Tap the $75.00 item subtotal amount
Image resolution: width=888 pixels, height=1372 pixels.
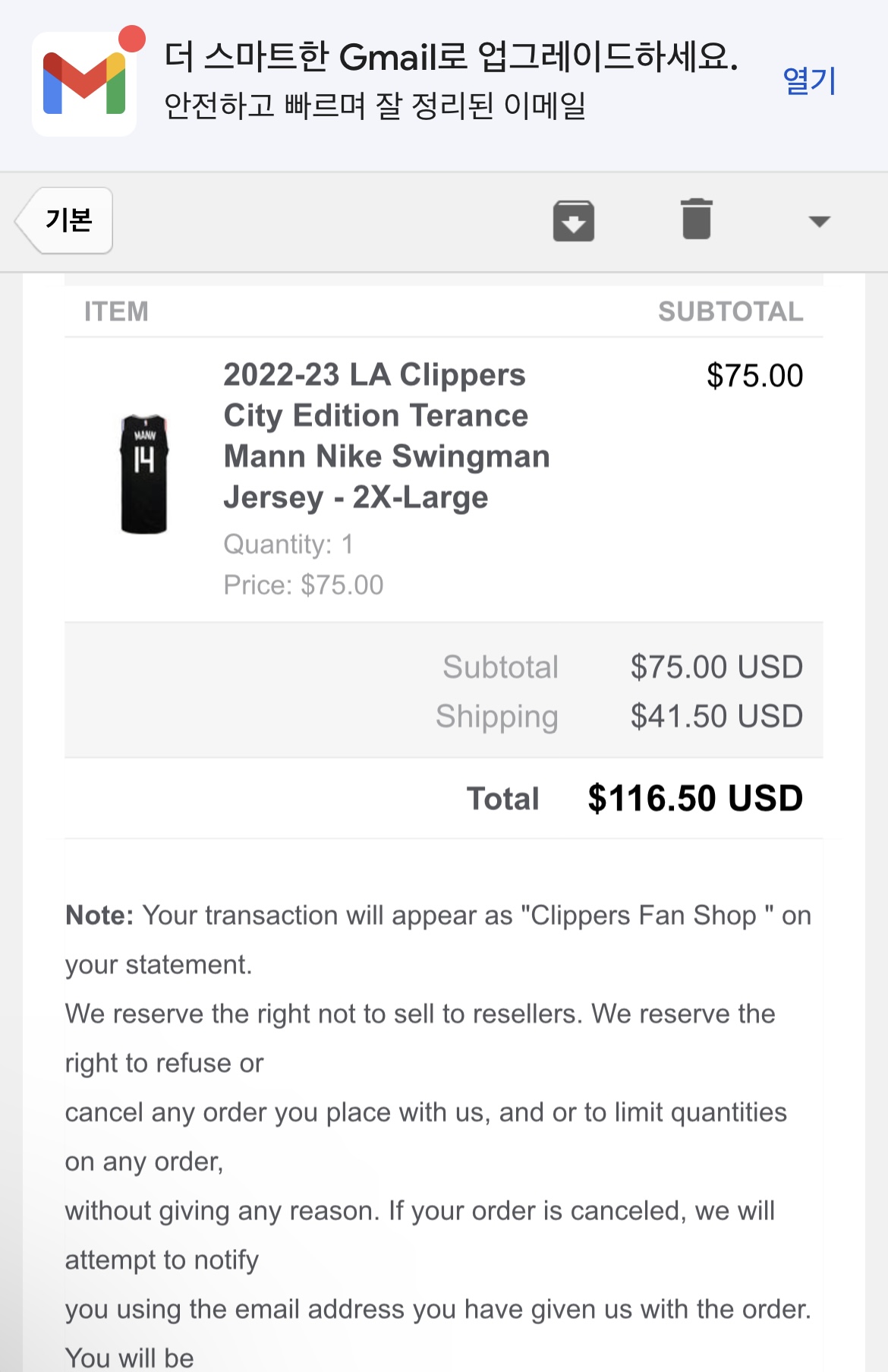tap(754, 376)
